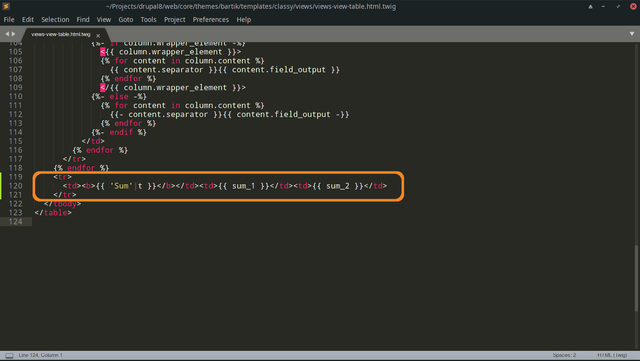Click sum_2 variable on line 120

point(338,186)
